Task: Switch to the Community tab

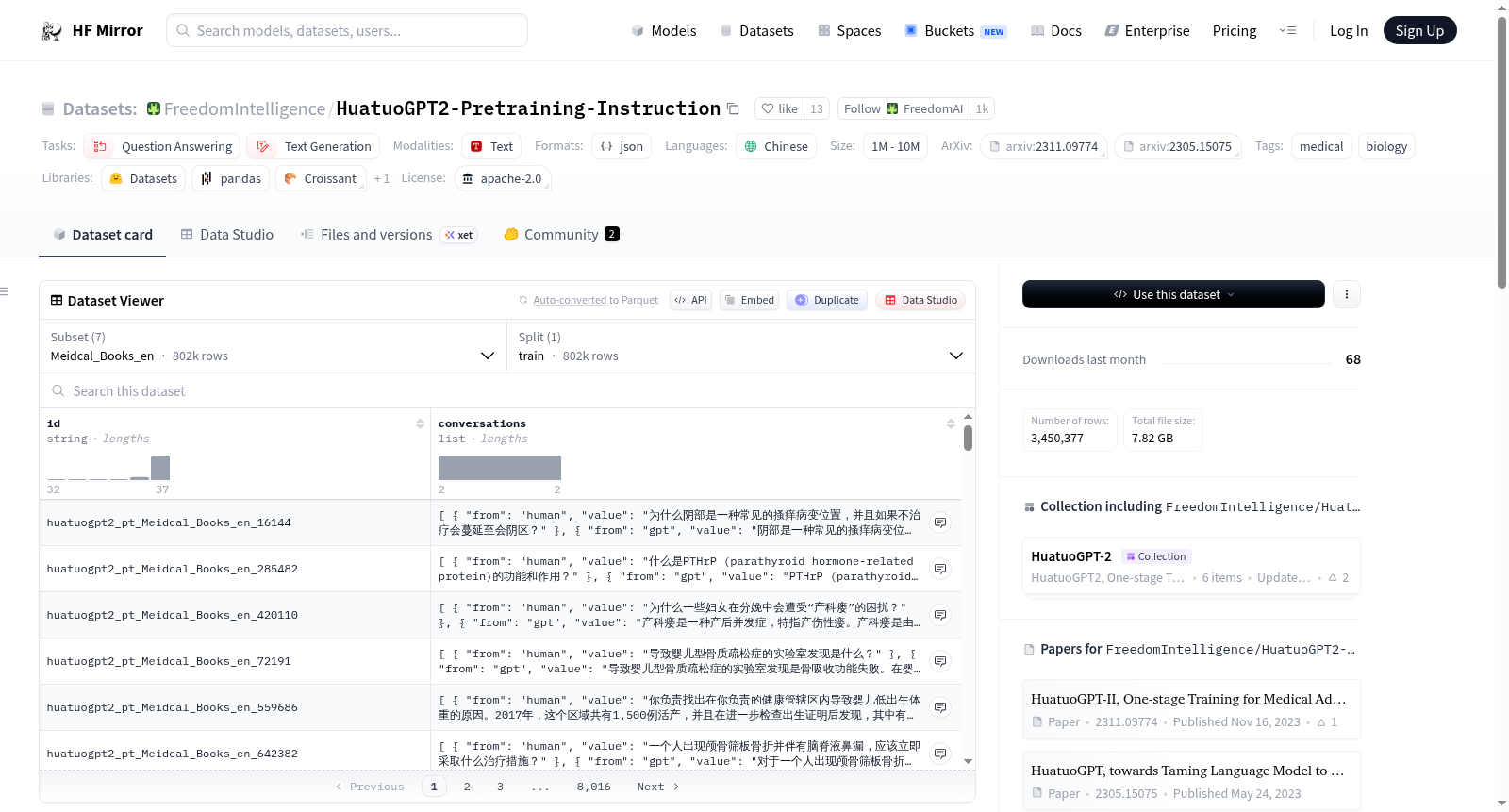Action: [x=561, y=235]
